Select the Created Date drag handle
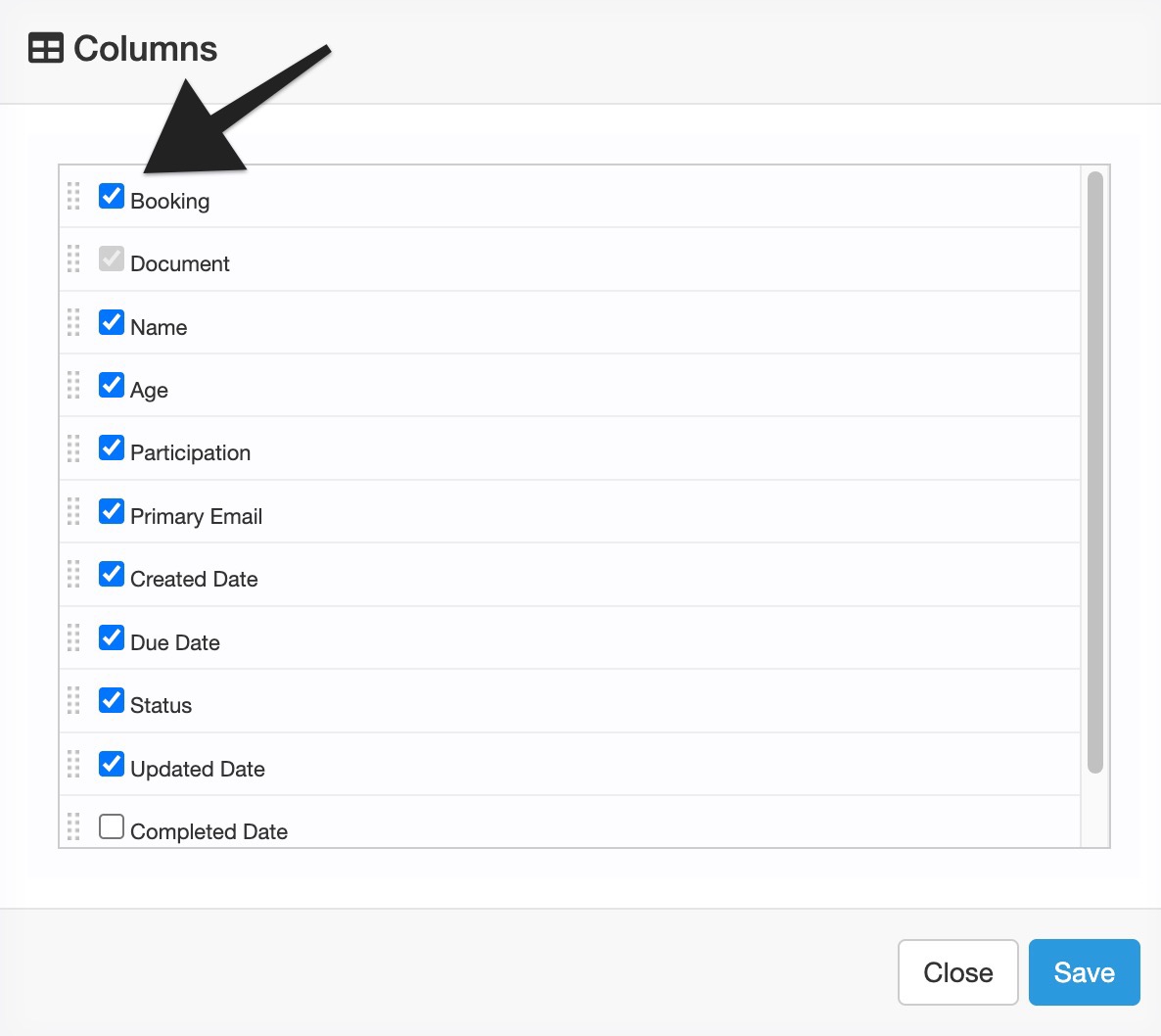The width and height of the screenshot is (1161, 1036). [x=73, y=574]
